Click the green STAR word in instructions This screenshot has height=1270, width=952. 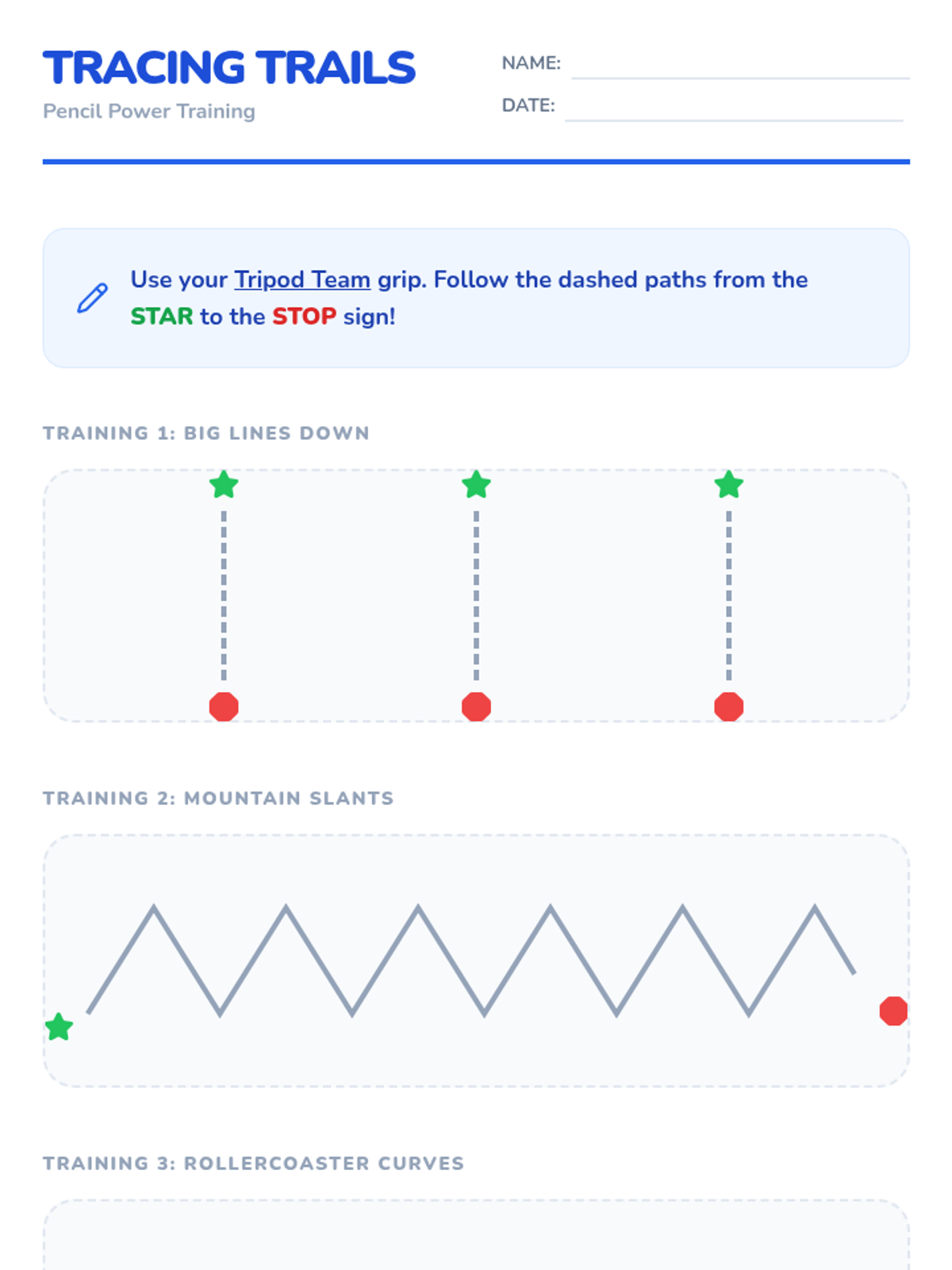click(x=162, y=317)
